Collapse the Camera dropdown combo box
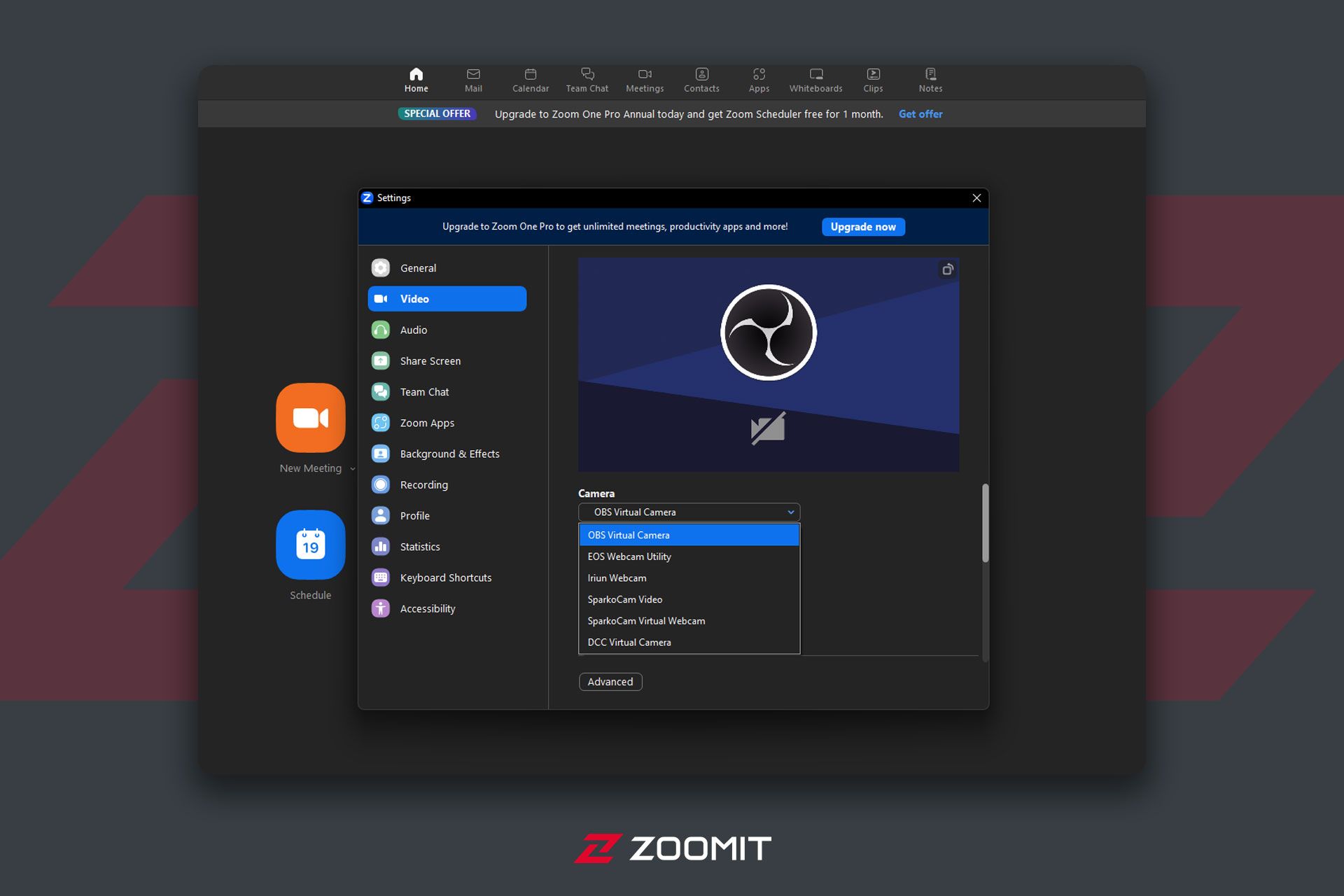Viewport: 1344px width, 896px height. (x=689, y=512)
